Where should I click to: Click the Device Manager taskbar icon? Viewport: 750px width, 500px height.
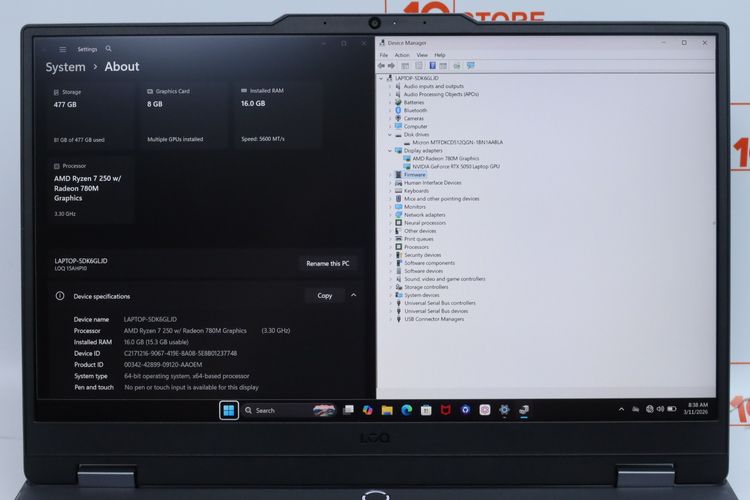[524, 410]
